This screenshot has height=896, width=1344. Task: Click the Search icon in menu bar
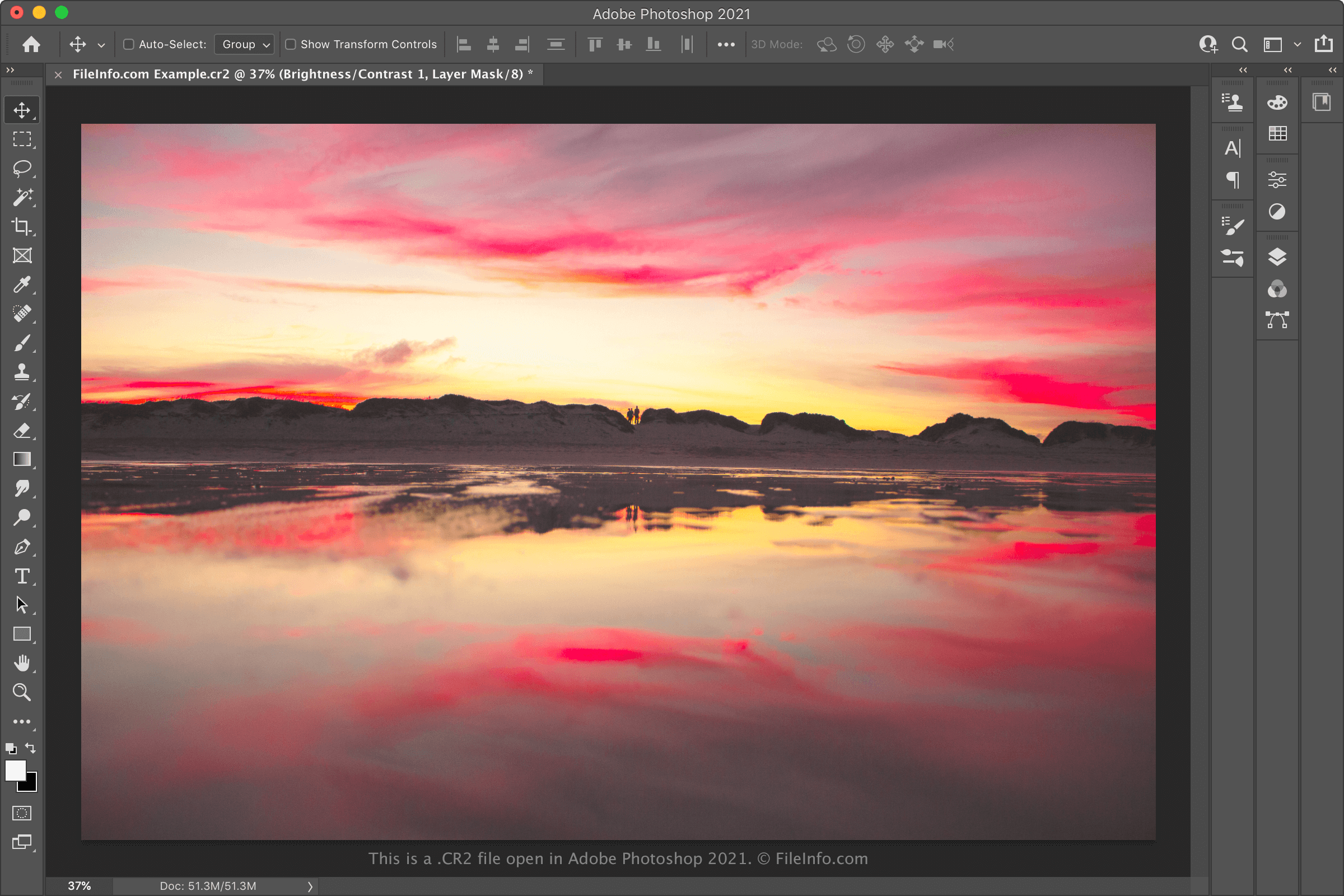coord(1239,45)
